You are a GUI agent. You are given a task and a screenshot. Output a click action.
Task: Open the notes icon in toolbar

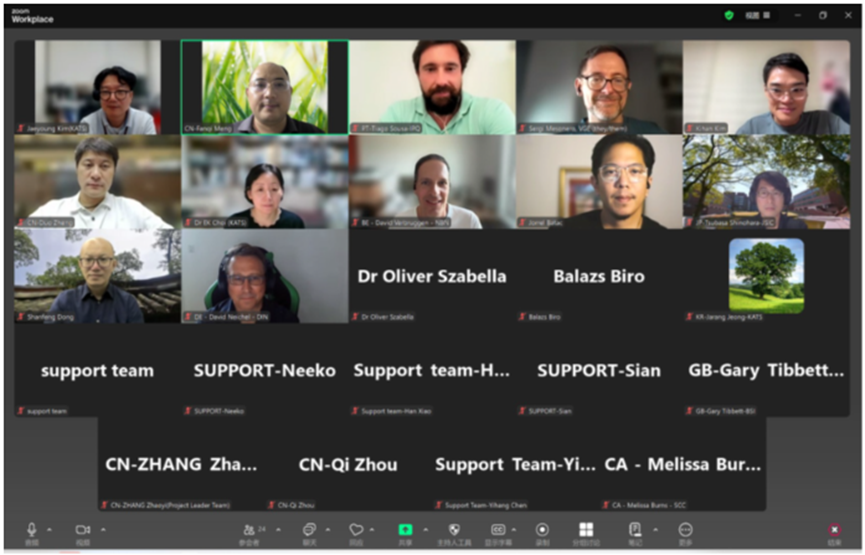coord(634,530)
